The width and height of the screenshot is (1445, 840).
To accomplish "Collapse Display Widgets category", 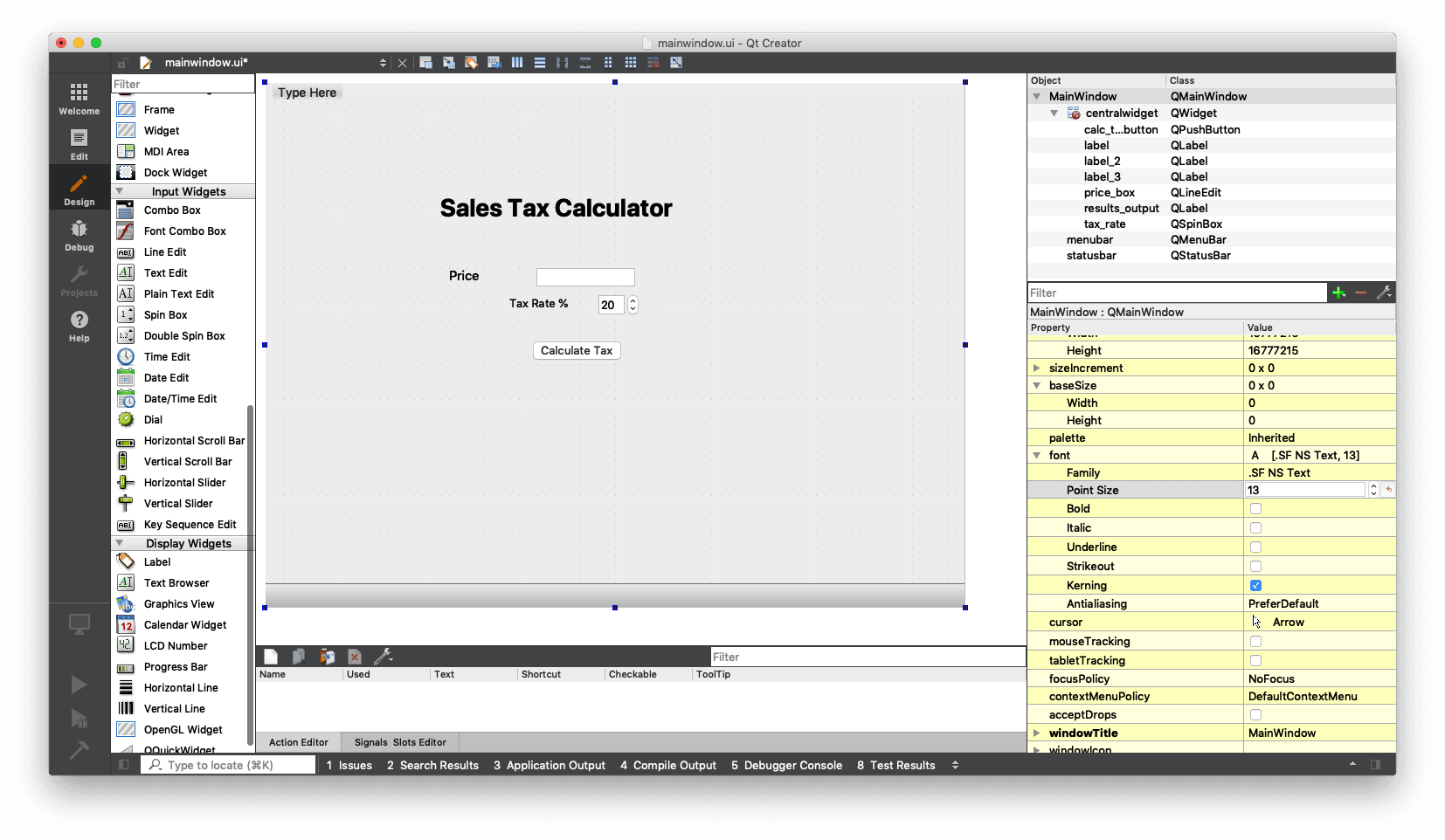I will point(121,543).
